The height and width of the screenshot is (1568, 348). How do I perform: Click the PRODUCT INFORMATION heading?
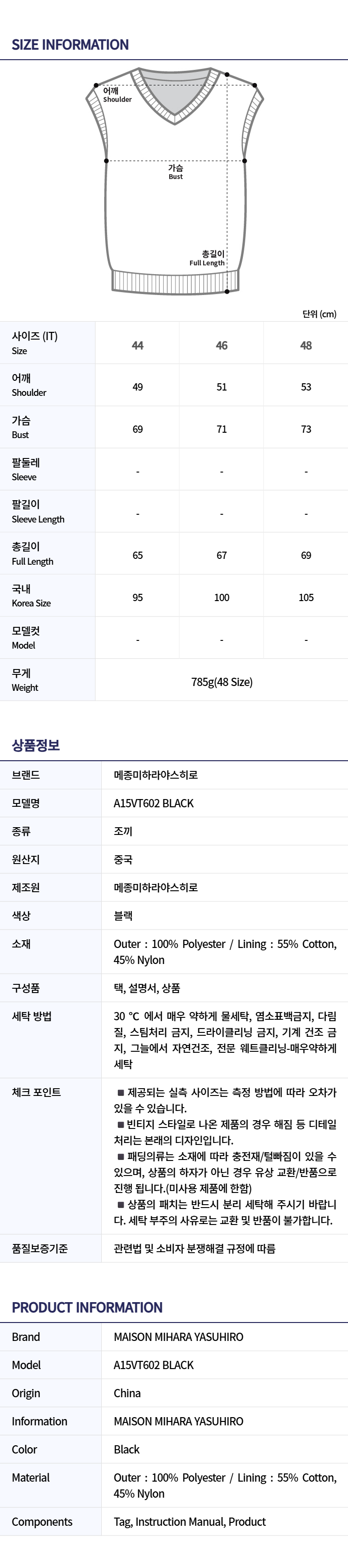tap(87, 1307)
